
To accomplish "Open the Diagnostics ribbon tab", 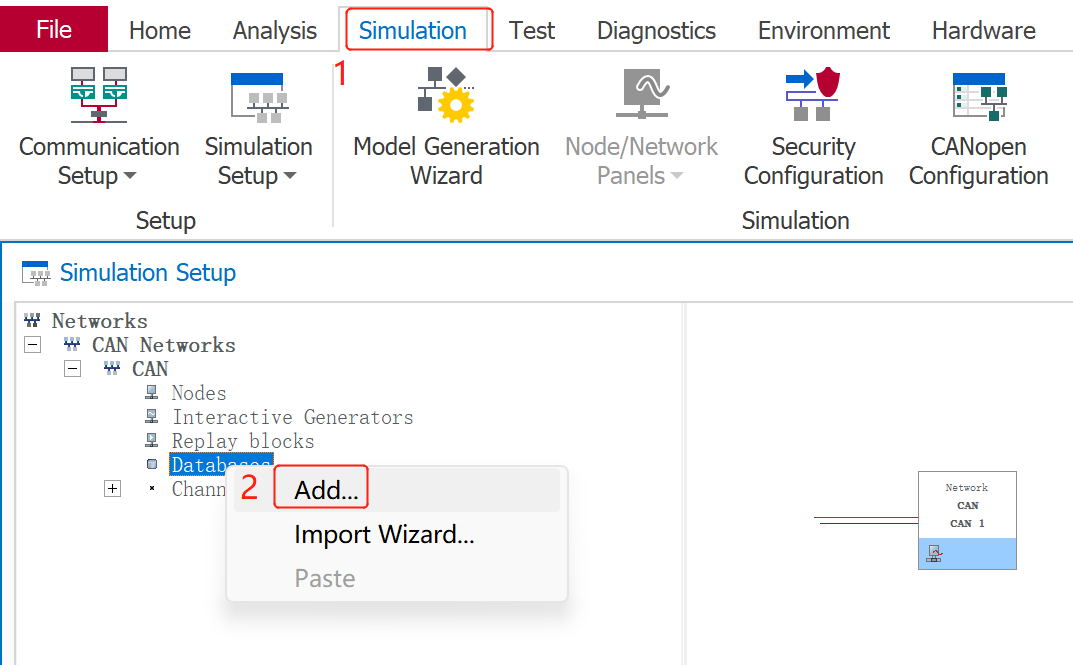I will click(656, 30).
